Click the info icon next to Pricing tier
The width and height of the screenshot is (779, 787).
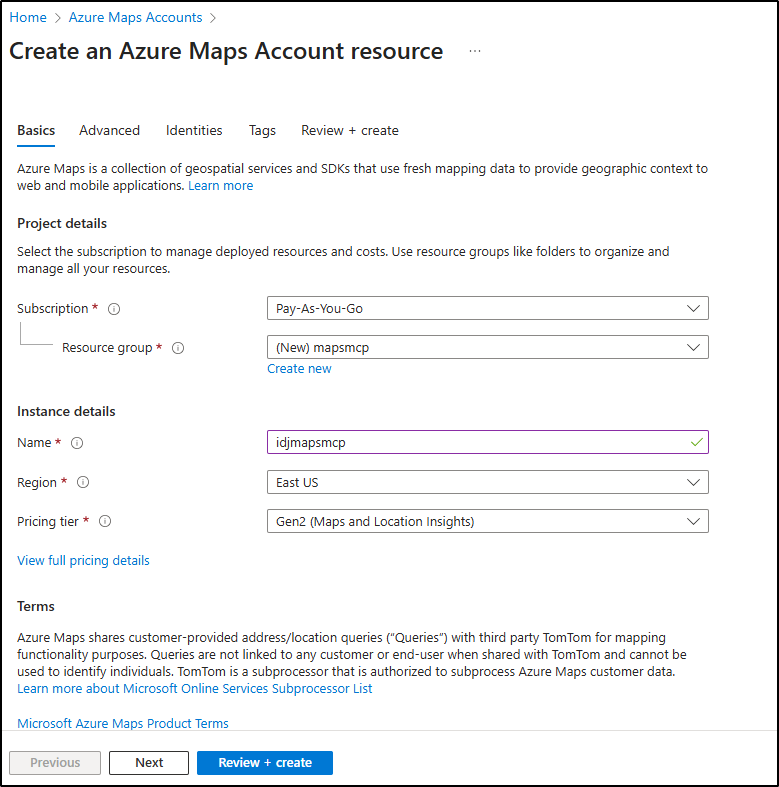pyautogui.click(x=105, y=521)
